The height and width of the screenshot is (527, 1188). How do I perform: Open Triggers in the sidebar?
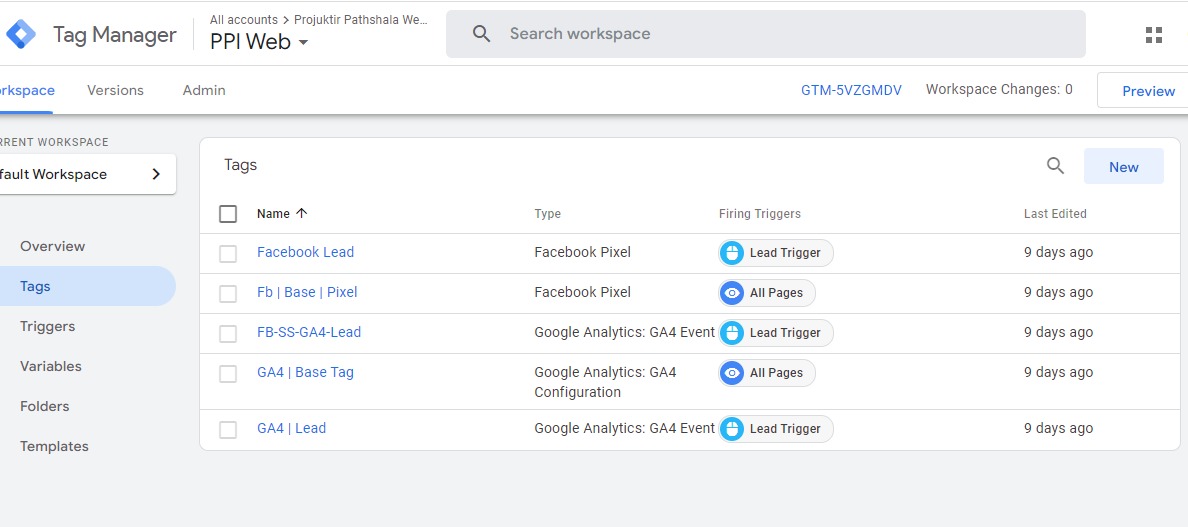click(x=48, y=326)
